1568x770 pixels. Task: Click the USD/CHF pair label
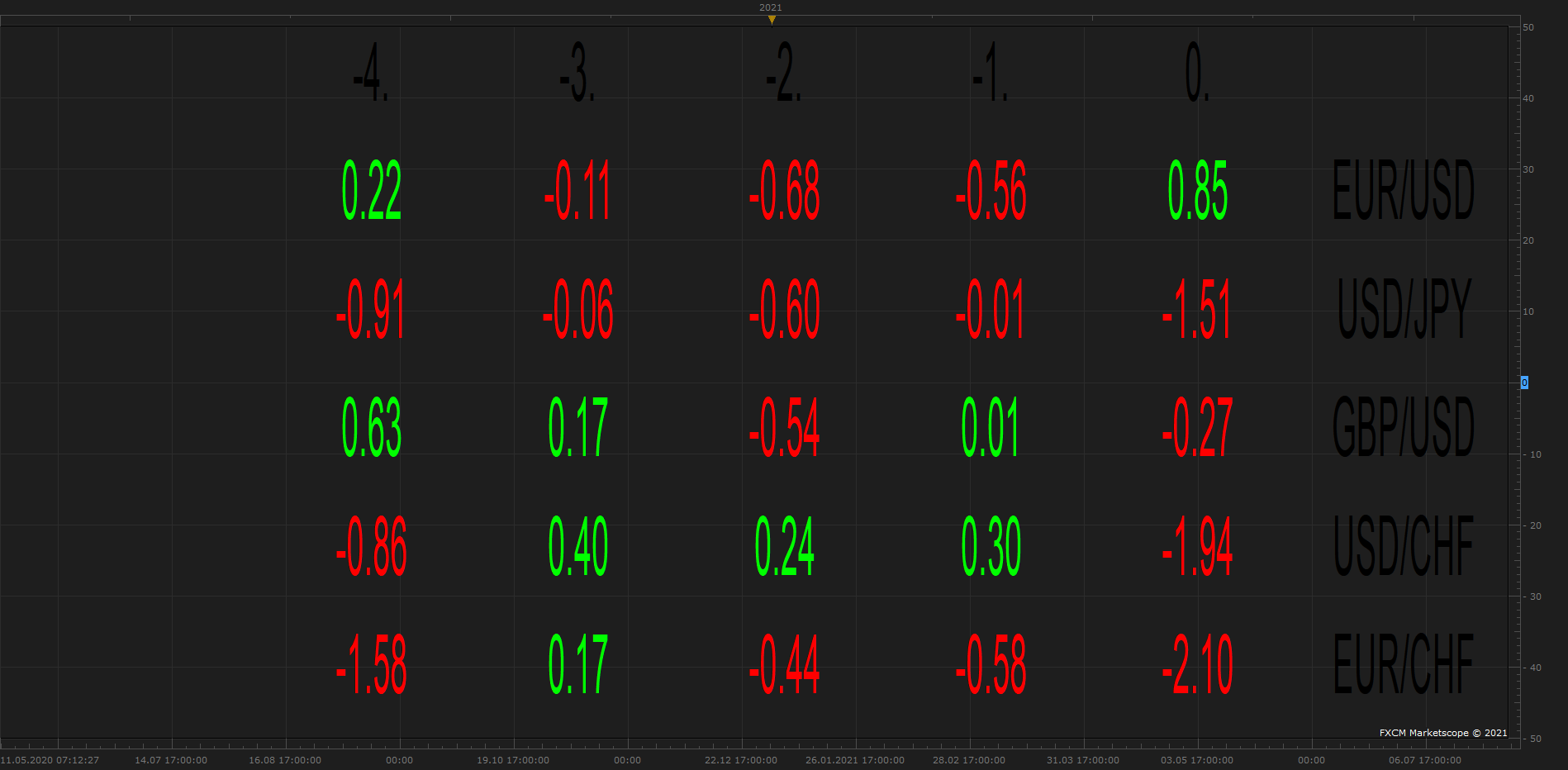pos(1404,546)
